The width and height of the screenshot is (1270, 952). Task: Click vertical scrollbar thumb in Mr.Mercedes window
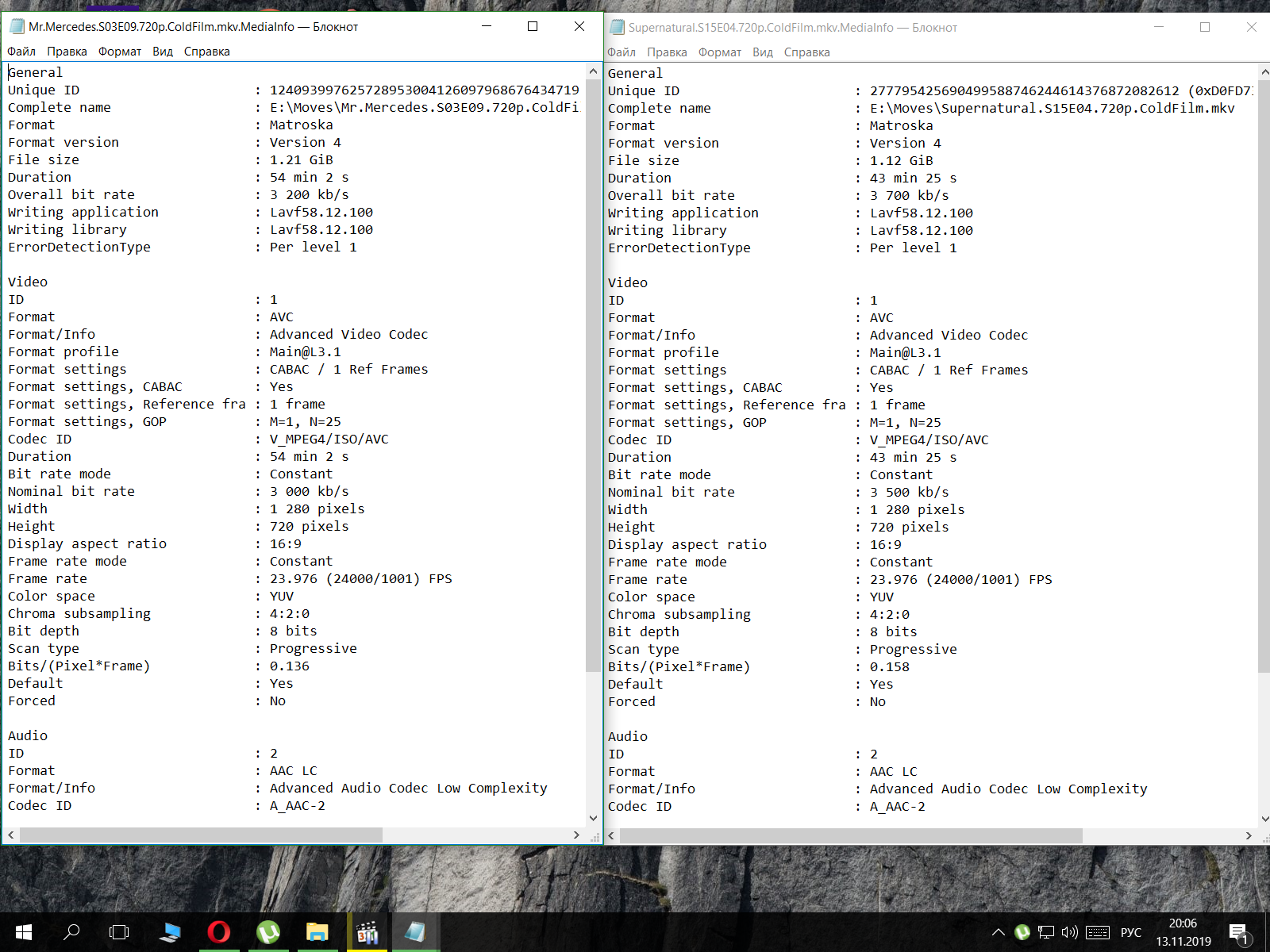pyautogui.click(x=593, y=375)
